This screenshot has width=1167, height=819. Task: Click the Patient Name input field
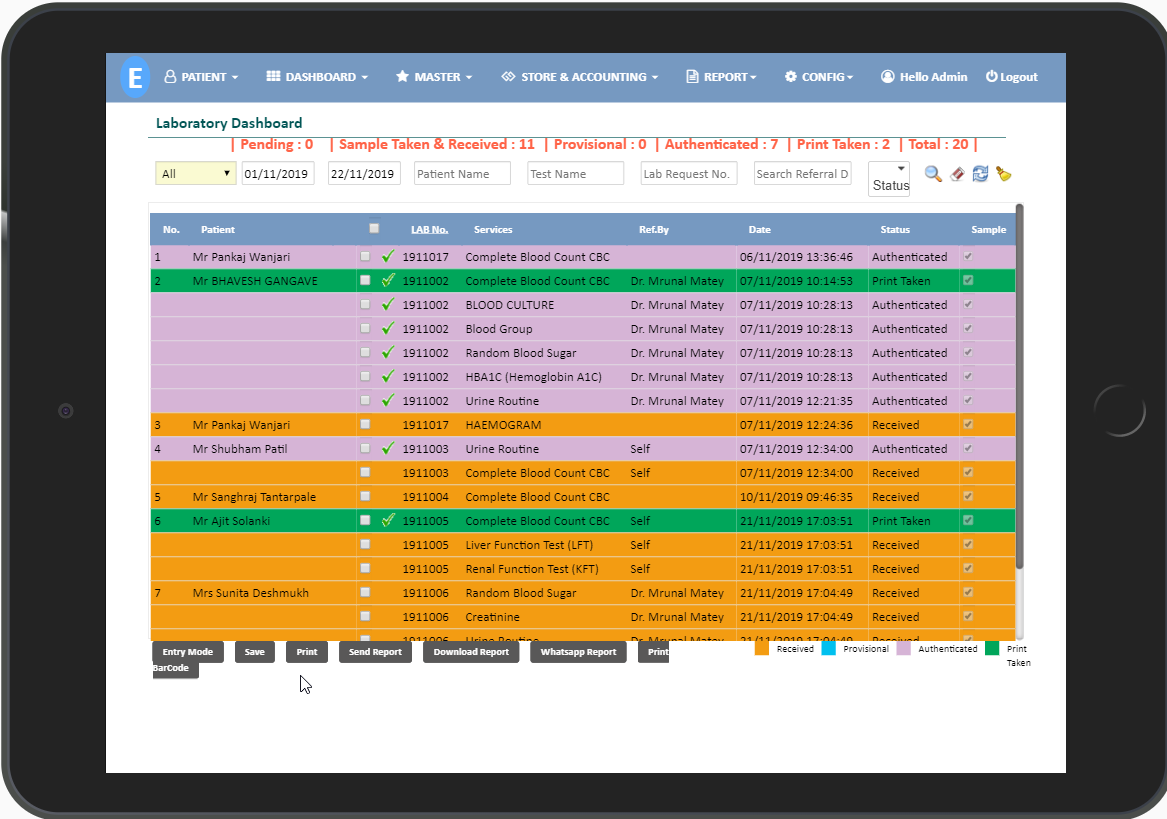pyautogui.click(x=462, y=174)
